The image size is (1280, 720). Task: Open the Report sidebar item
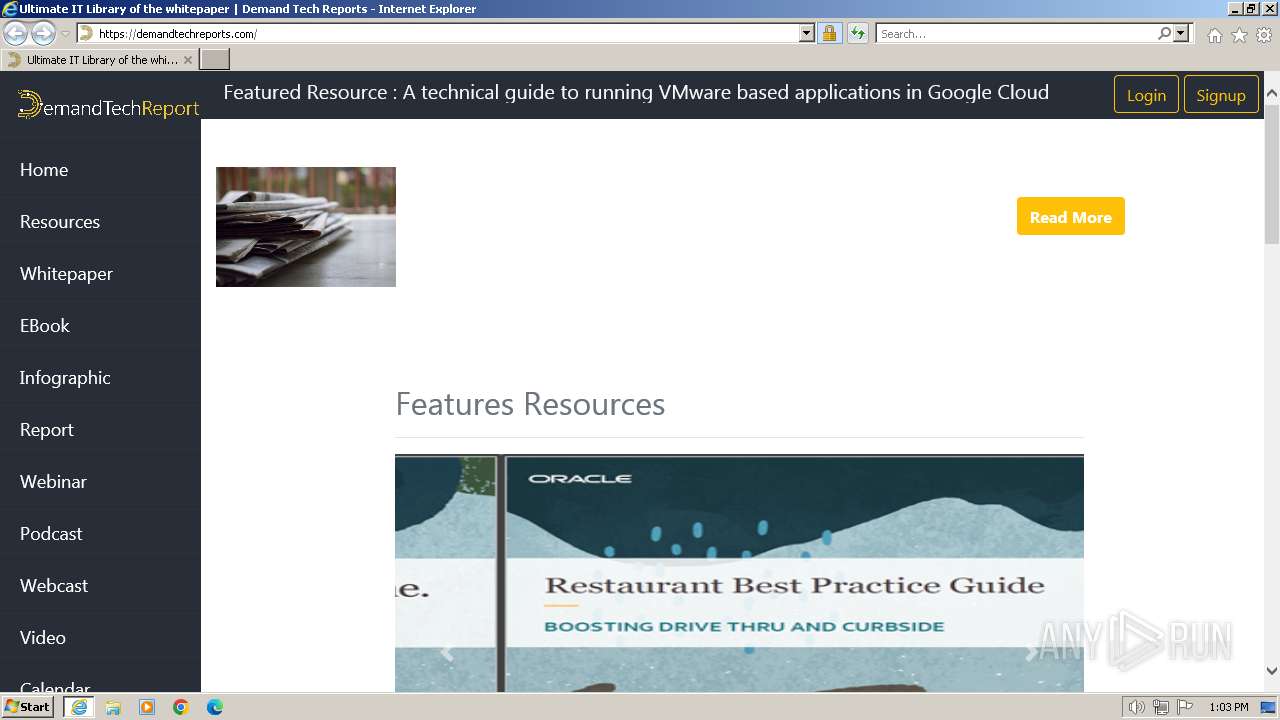[47, 430]
